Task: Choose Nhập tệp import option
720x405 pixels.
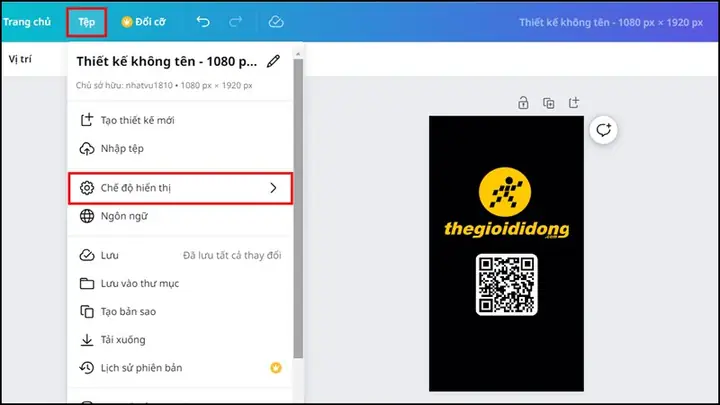Action: click(x=180, y=149)
